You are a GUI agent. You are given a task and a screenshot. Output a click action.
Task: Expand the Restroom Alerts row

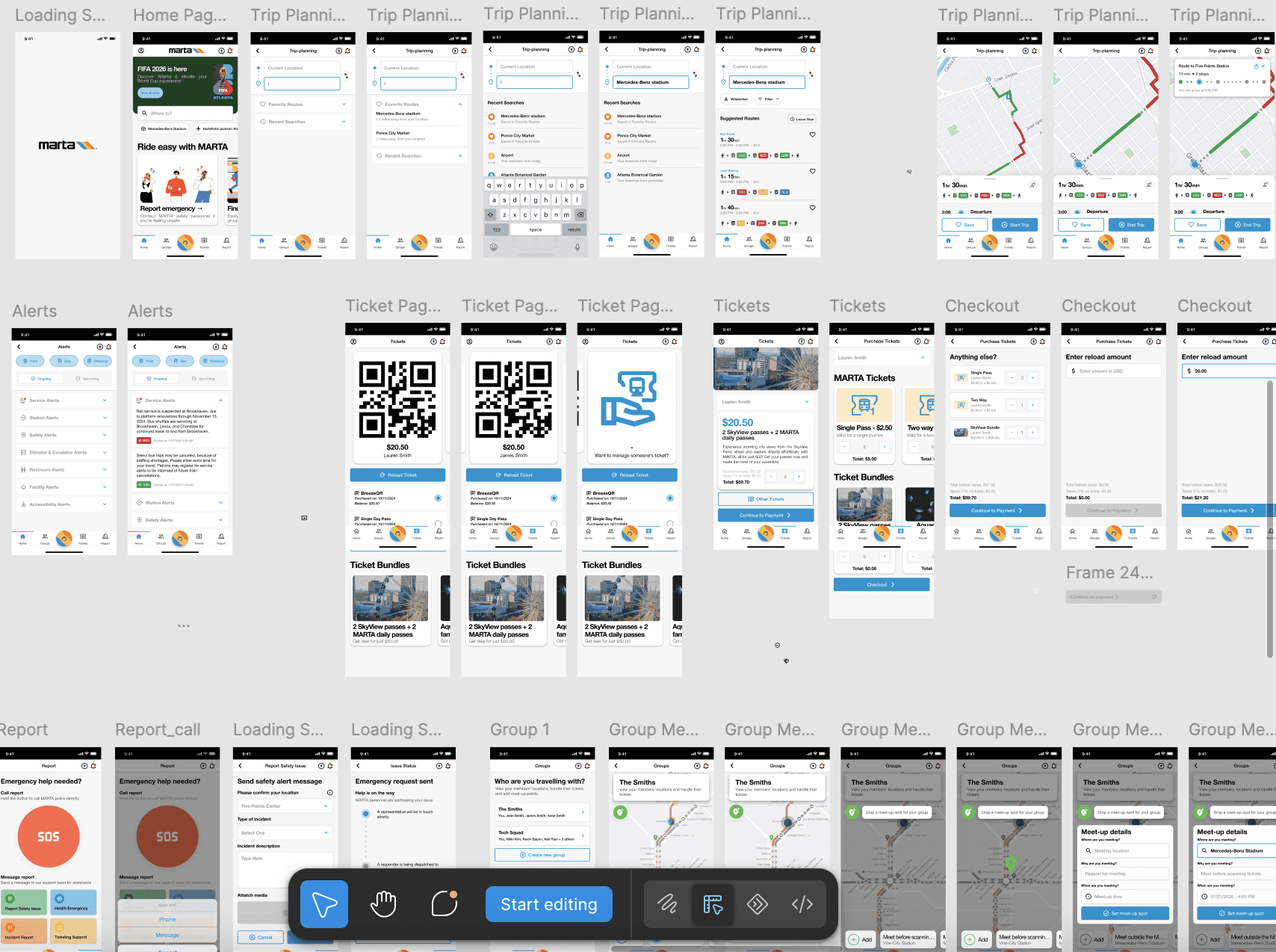64,470
